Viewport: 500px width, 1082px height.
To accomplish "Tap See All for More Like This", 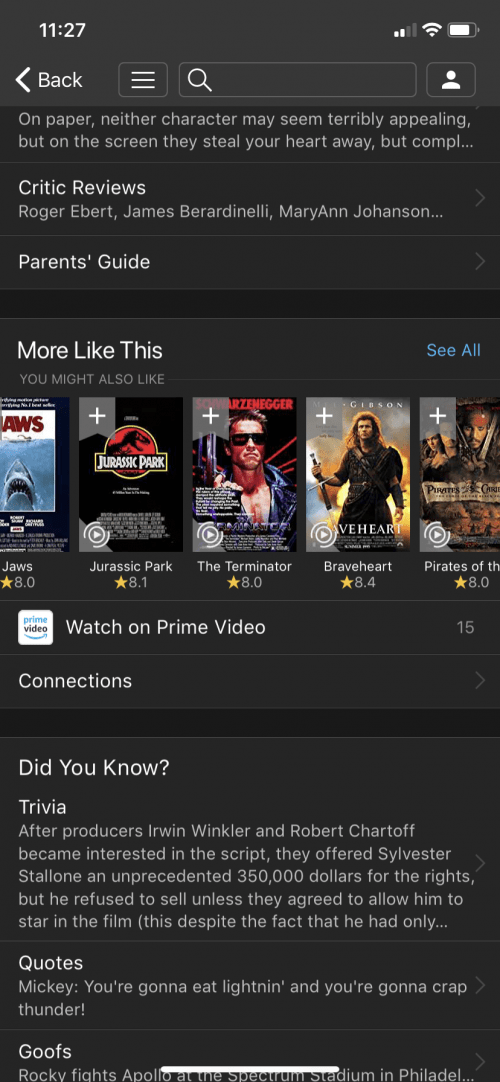I will coord(453,351).
